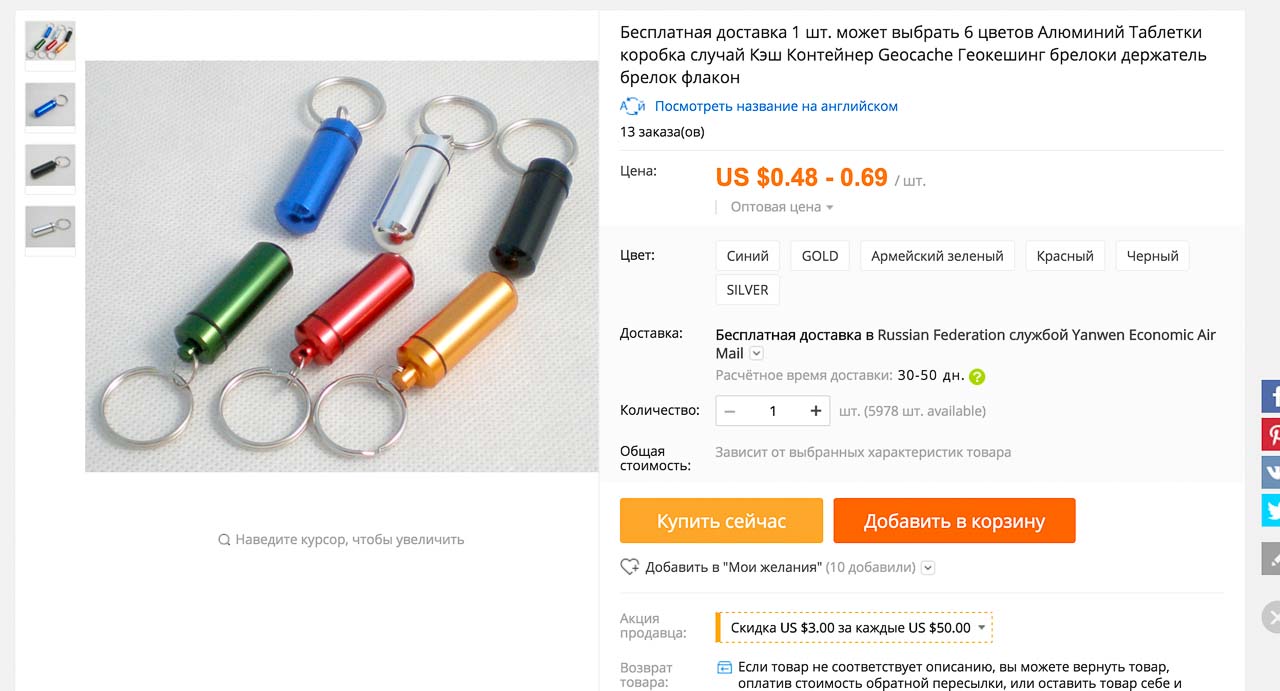Open the shipping method dropdown after Mail
Image resolution: width=1280 pixels, height=691 pixels.
pos(757,353)
